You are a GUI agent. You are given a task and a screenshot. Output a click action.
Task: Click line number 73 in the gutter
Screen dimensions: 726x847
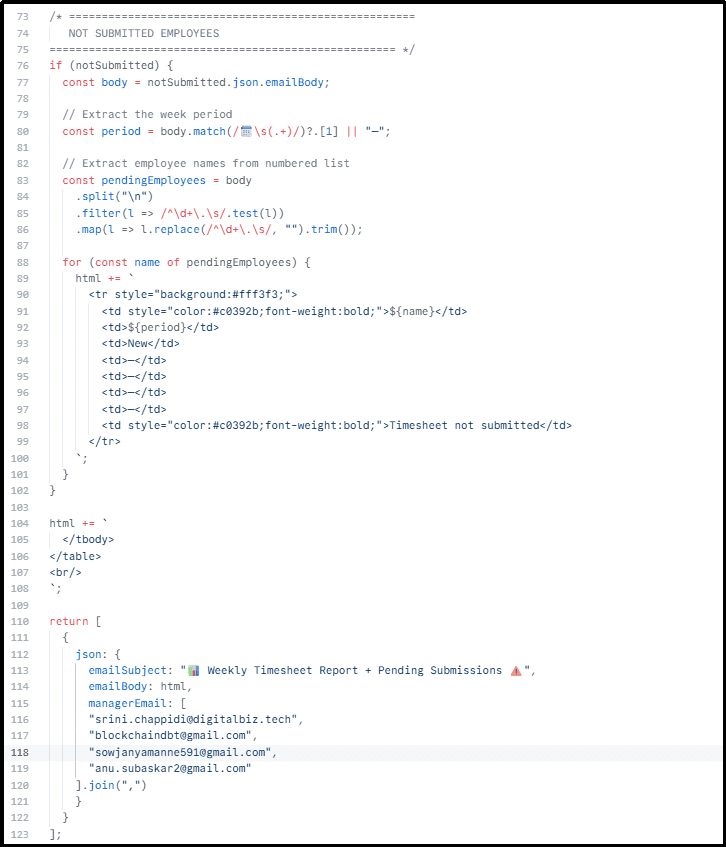tap(22, 17)
